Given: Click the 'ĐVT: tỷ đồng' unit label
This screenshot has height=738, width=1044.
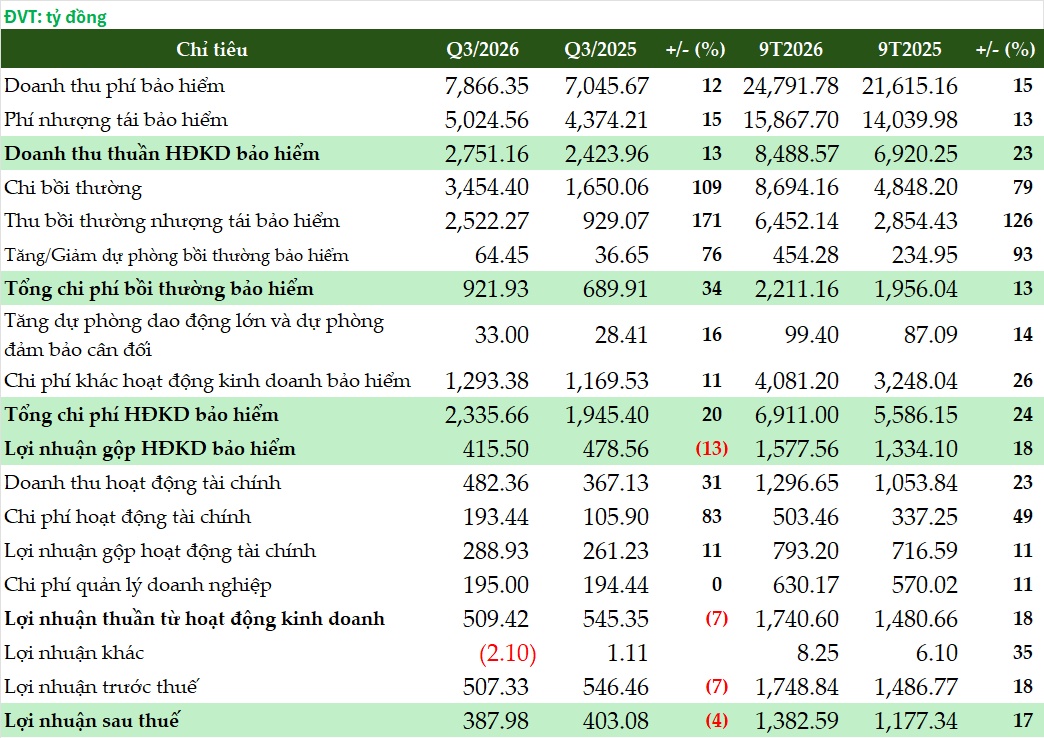Looking at the screenshot, I should (55, 17).
